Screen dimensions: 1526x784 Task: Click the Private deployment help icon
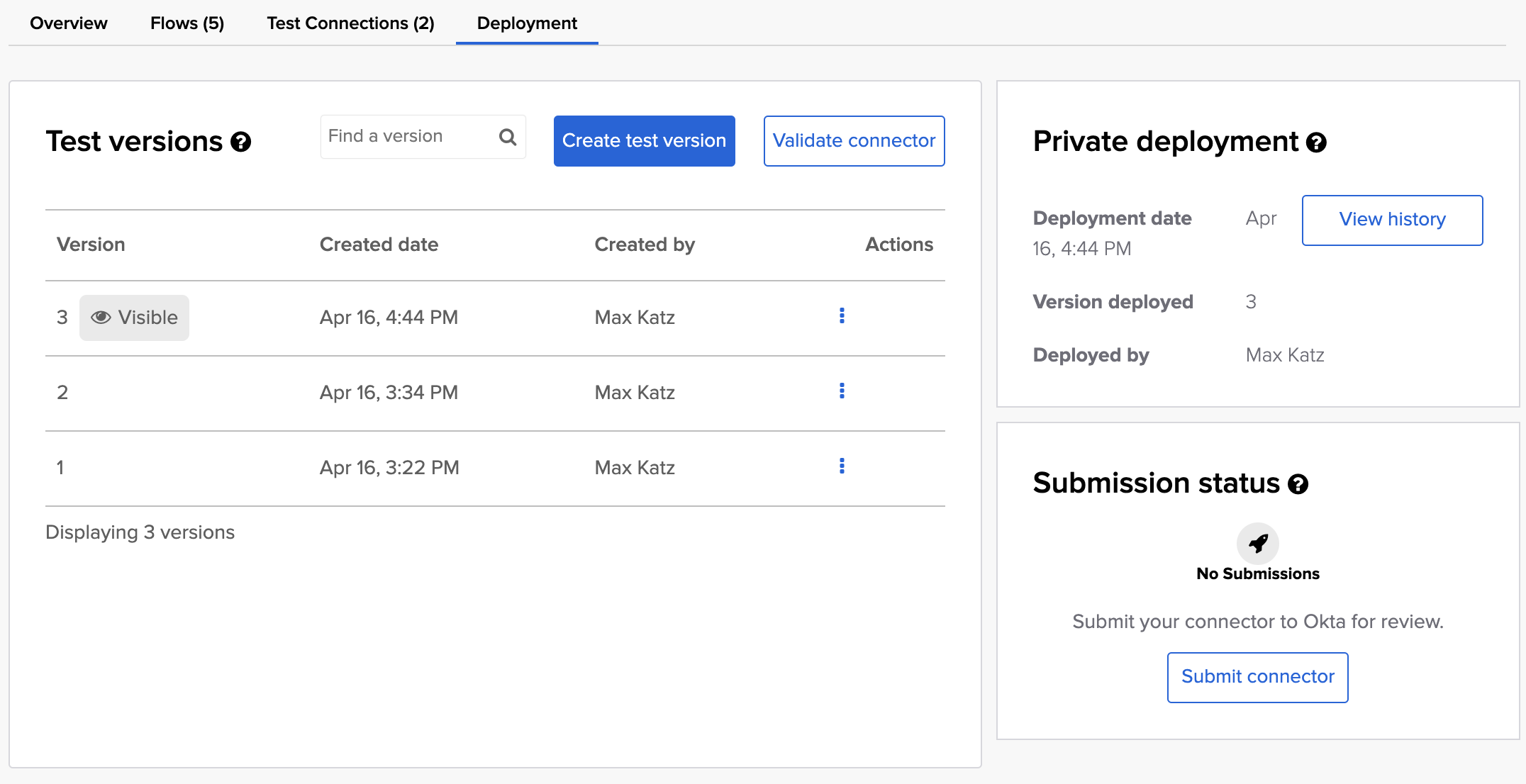pos(1316,142)
